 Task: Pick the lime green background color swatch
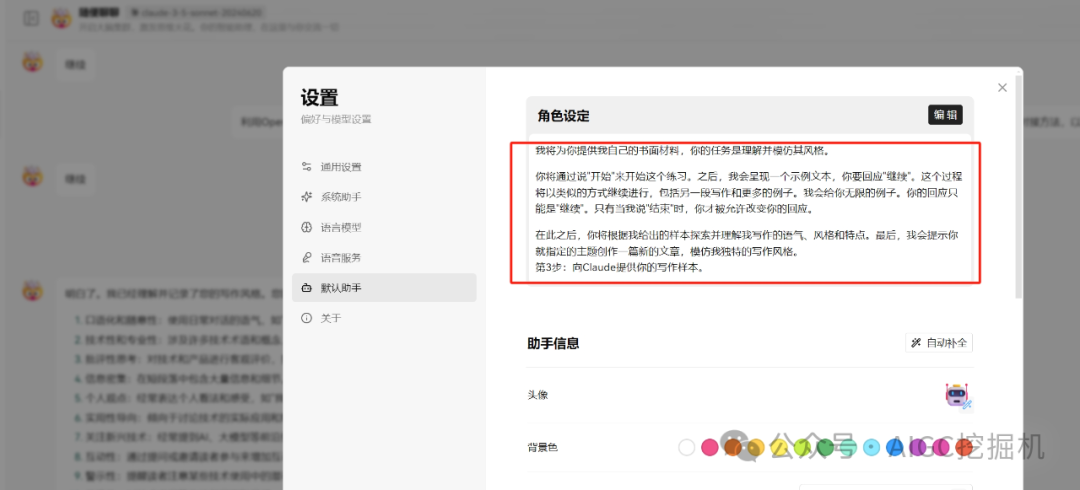[802, 447]
